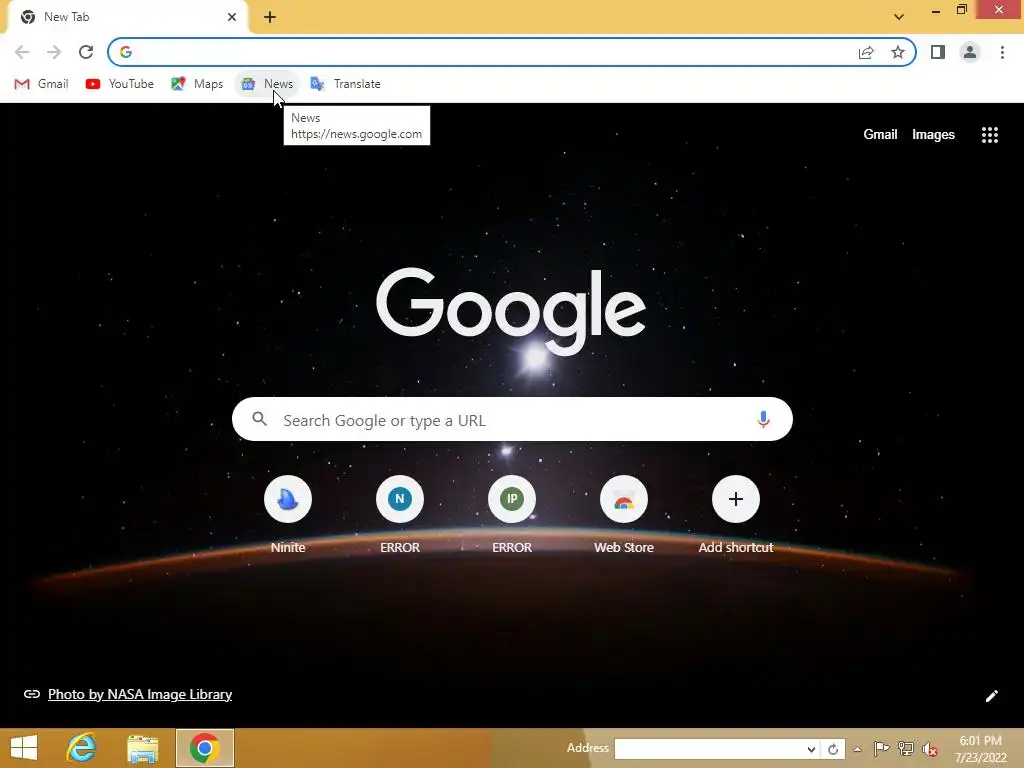Click the muted volume tray icon

coord(929,749)
